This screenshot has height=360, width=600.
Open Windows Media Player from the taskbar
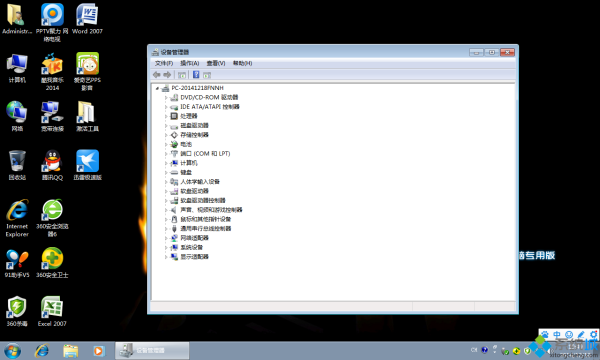click(98, 350)
